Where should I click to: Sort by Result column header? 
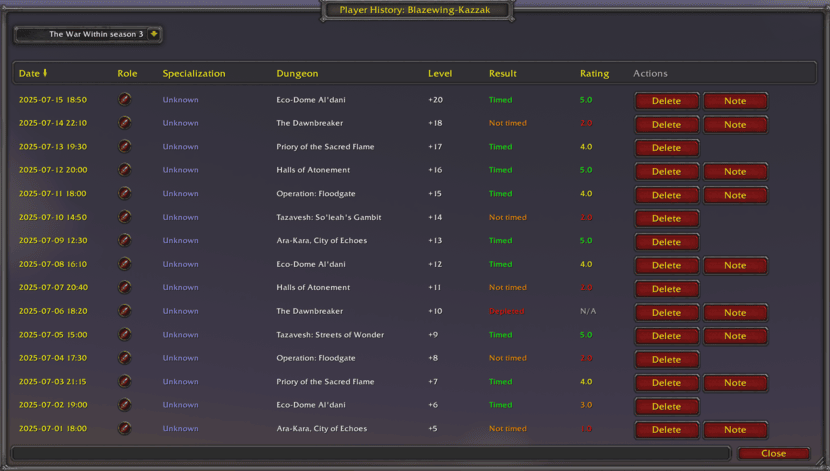pyautogui.click(x=502, y=74)
